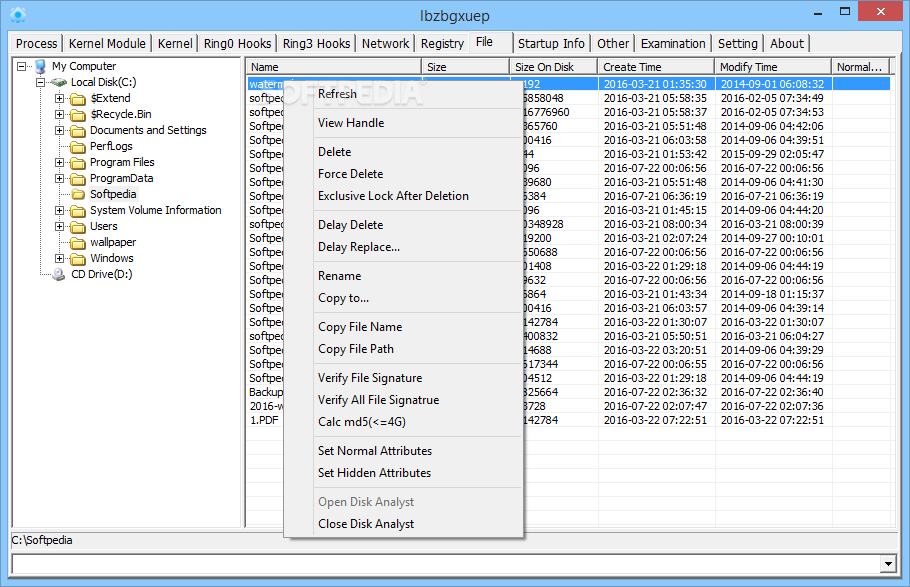Open the About tab
The height and width of the screenshot is (587, 910).
787,44
